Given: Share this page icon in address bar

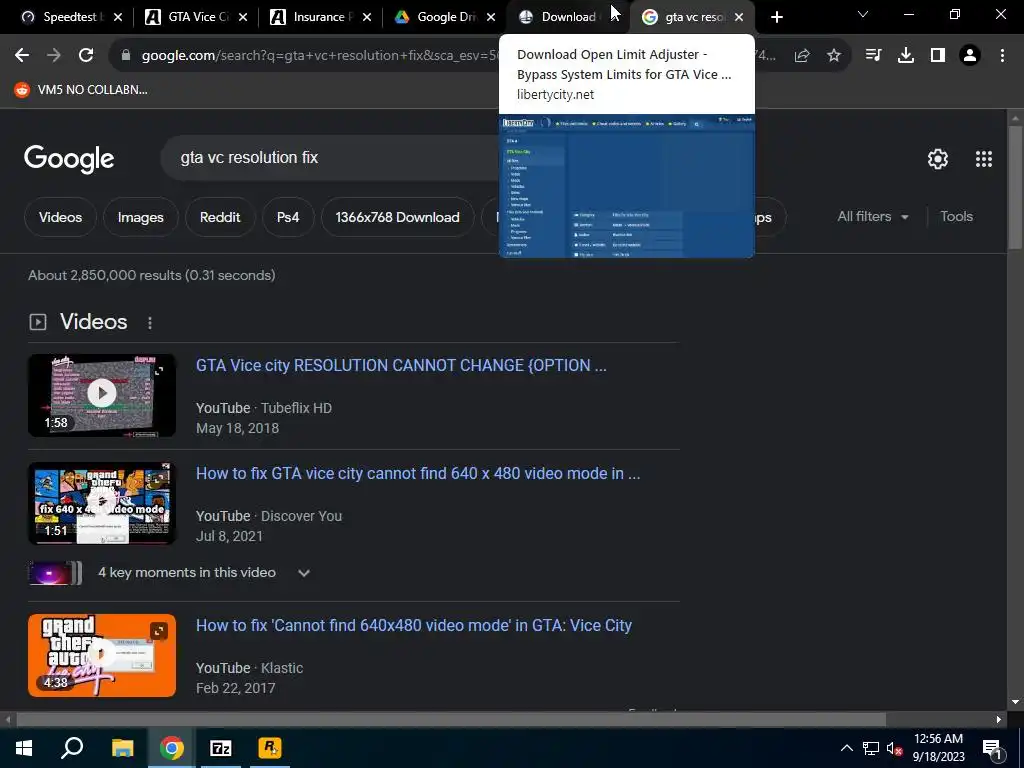Looking at the screenshot, I should [802, 56].
